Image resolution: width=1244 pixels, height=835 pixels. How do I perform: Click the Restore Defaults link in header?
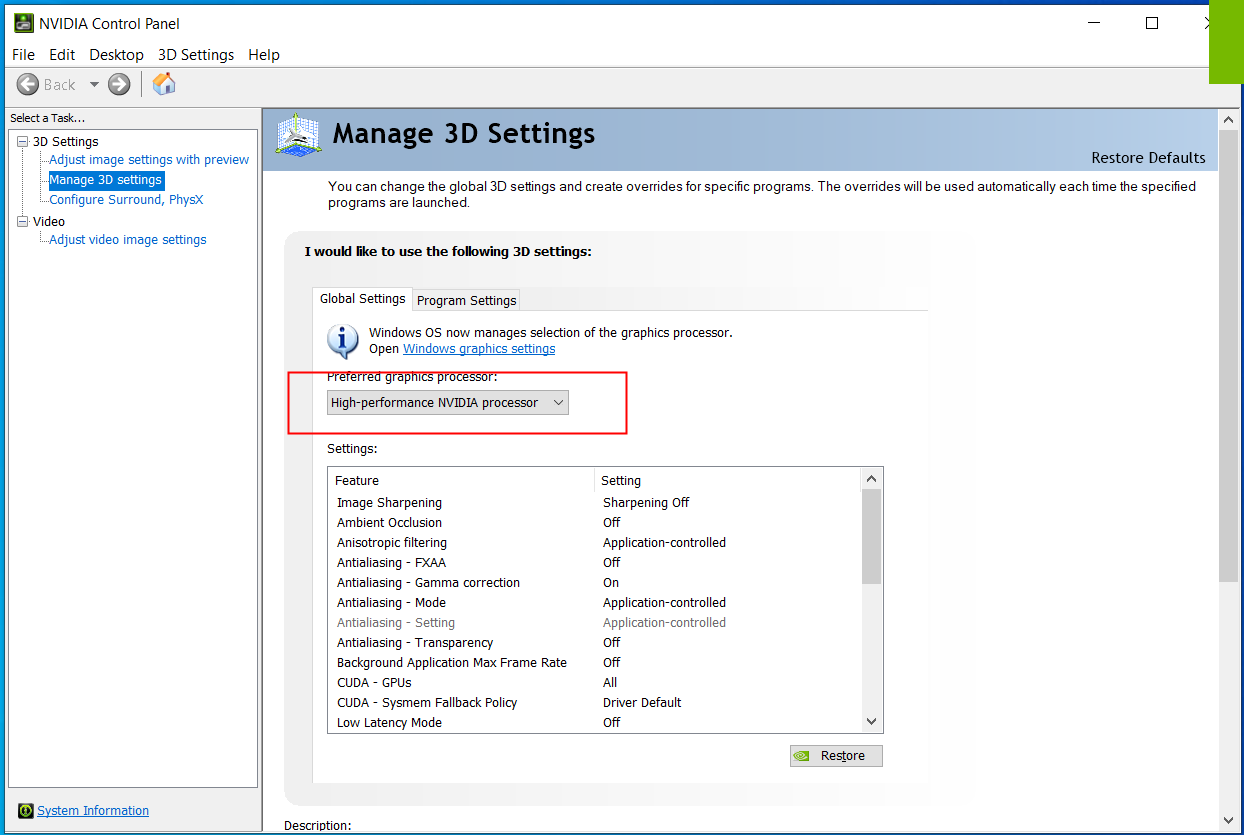coord(1148,158)
